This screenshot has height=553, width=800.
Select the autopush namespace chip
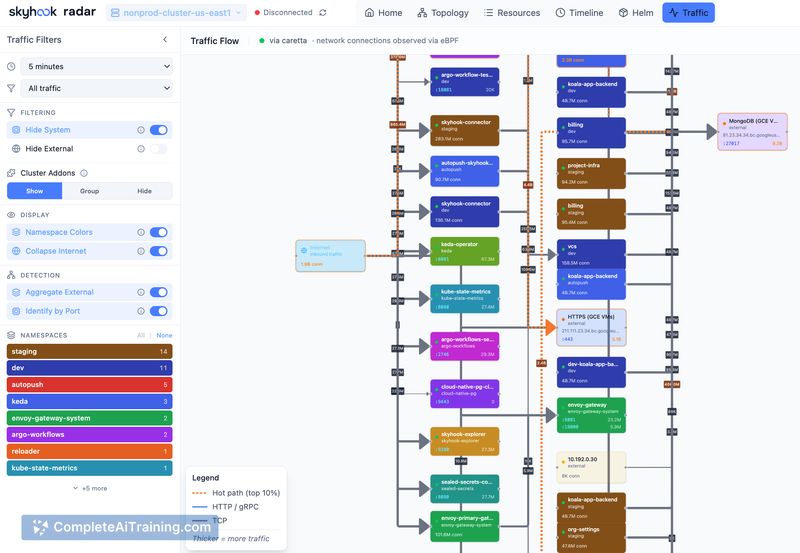coord(89,385)
